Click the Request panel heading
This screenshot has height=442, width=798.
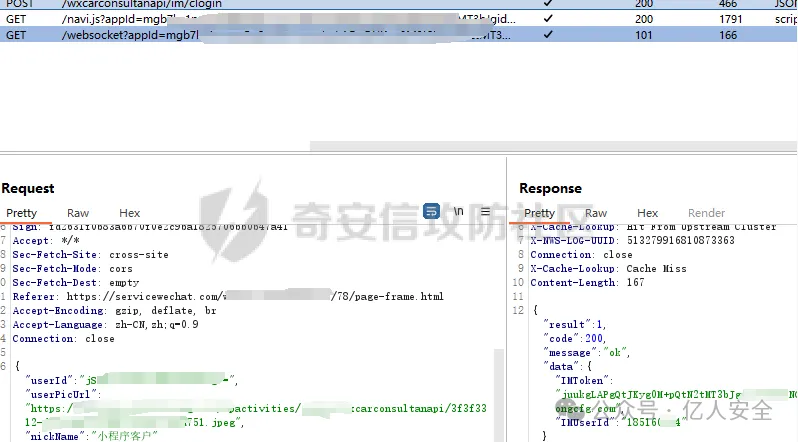(x=27, y=188)
